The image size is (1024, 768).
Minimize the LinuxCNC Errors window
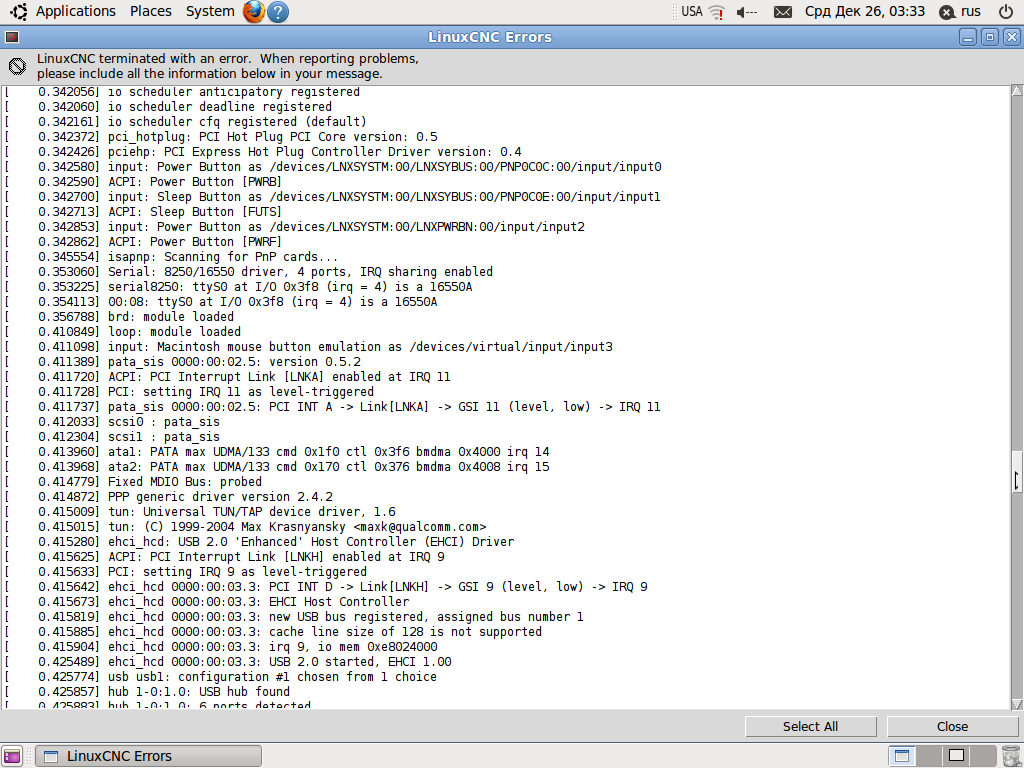coord(968,37)
